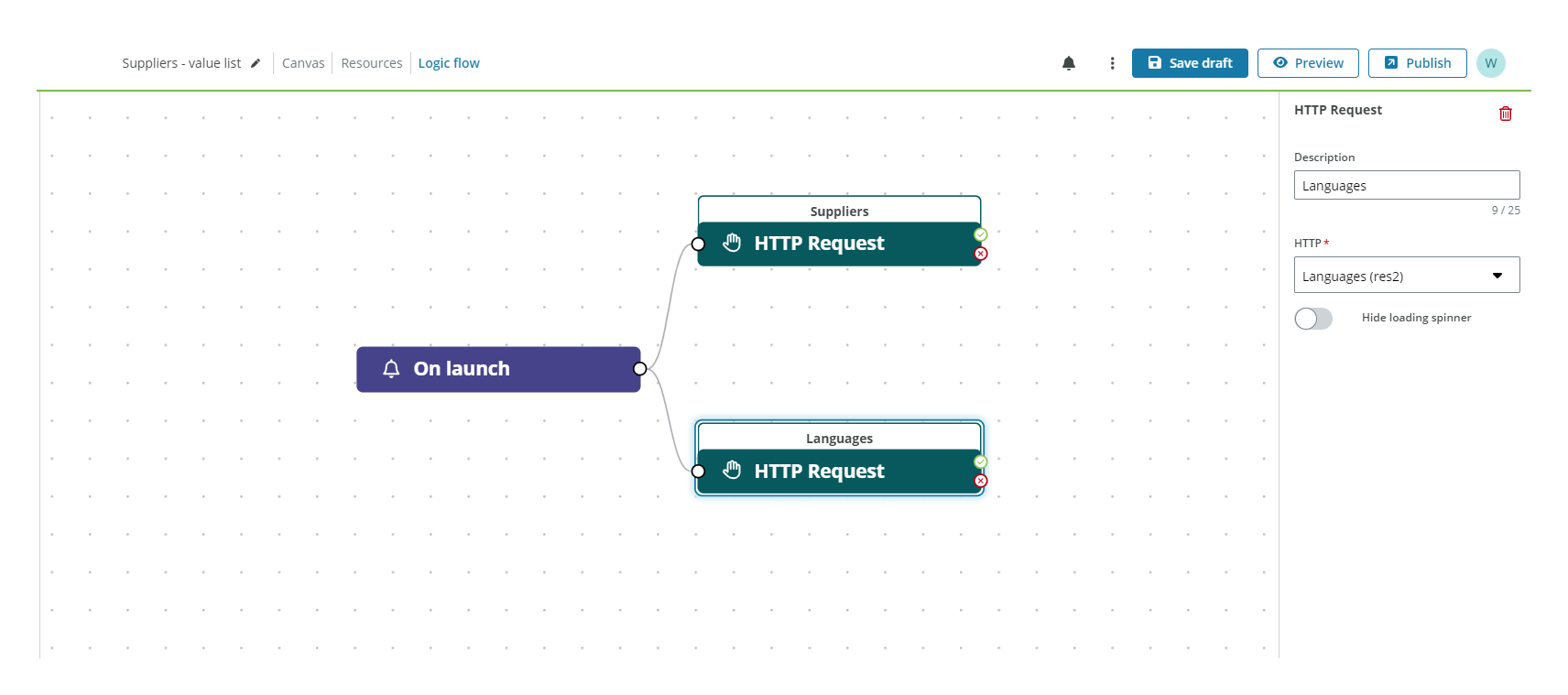The width and height of the screenshot is (1568, 695).
Task: Click the Save draft button
Action: coord(1189,63)
